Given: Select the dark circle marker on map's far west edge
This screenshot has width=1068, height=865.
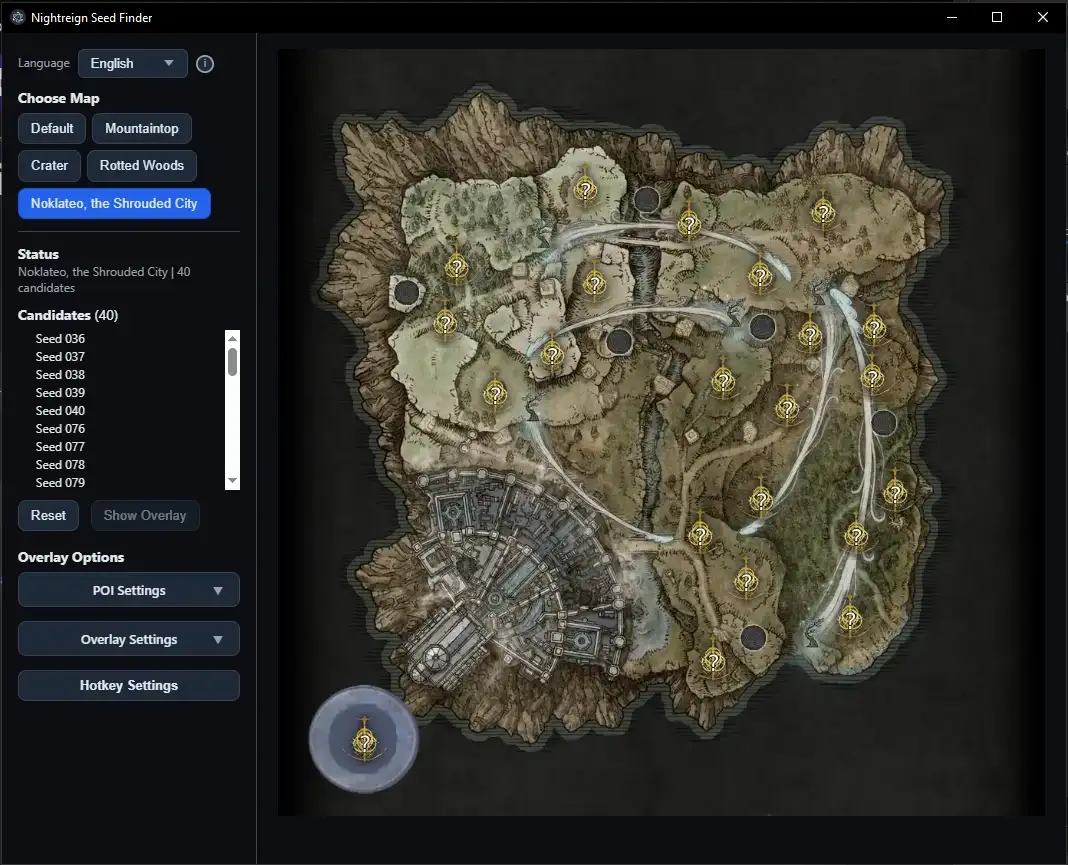Looking at the screenshot, I should 406,292.
